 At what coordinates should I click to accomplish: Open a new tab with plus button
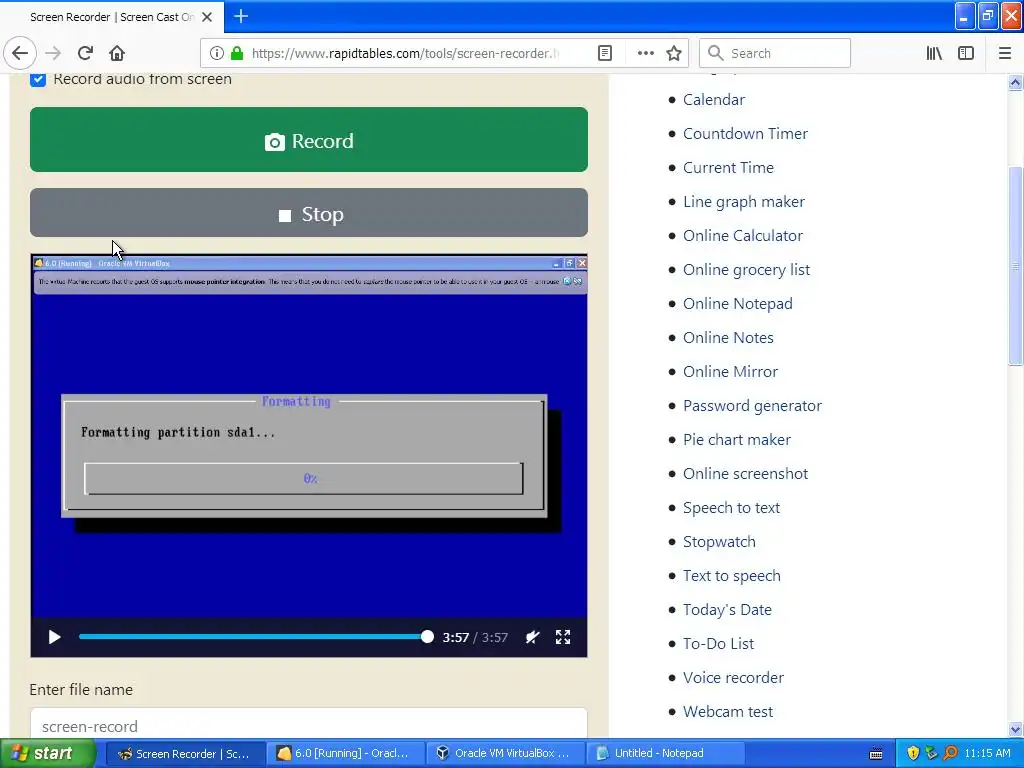[x=241, y=16]
